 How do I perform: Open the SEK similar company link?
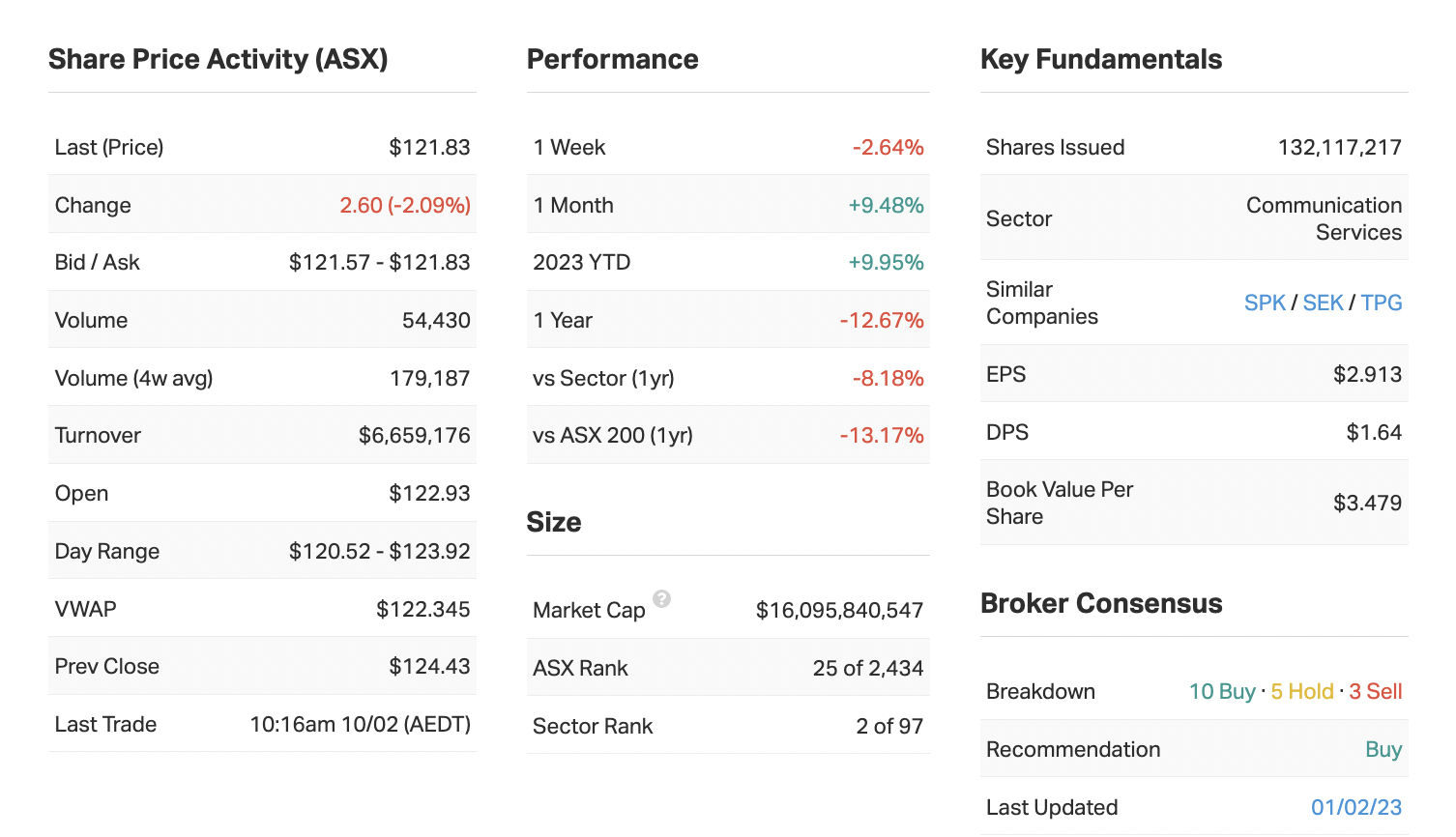click(1323, 303)
